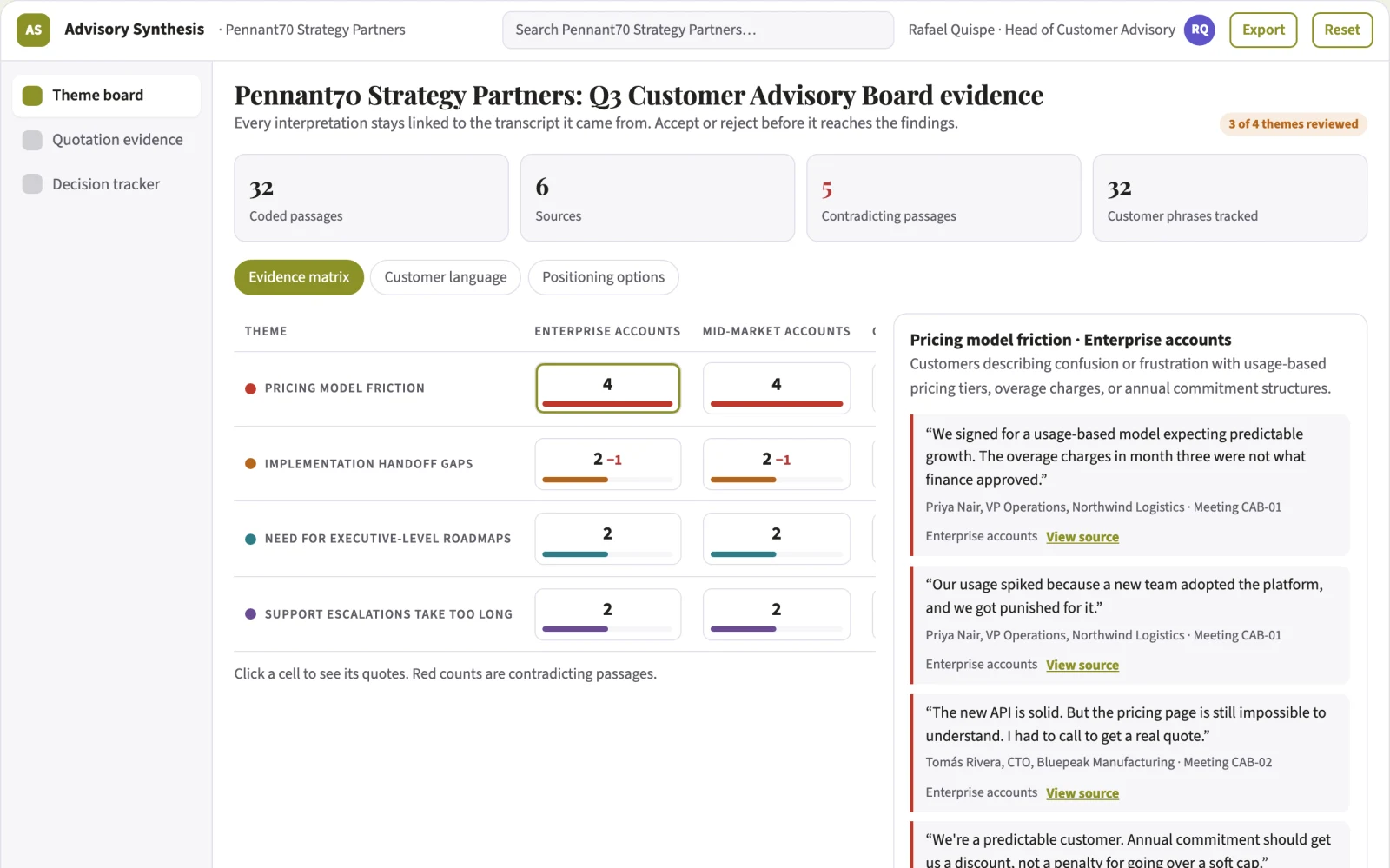Select Pricing Model Friction Enterprise cell

608,388
